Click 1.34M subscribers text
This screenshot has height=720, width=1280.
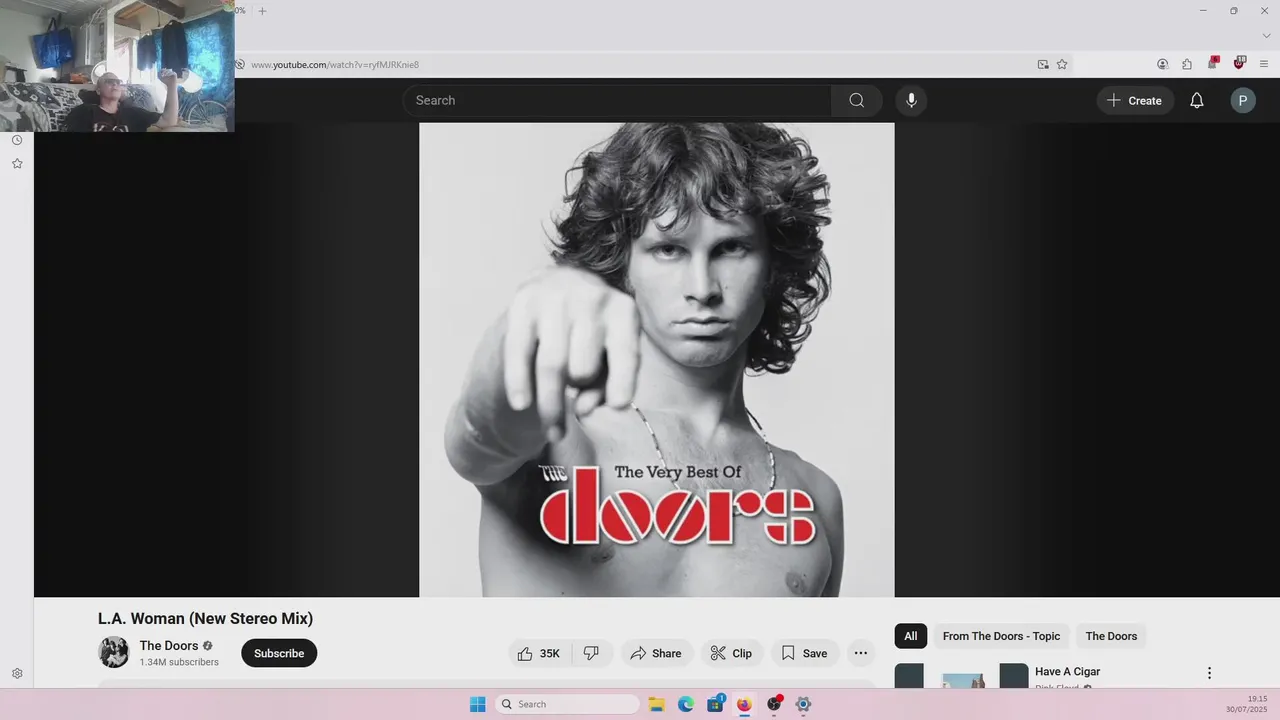click(179, 662)
